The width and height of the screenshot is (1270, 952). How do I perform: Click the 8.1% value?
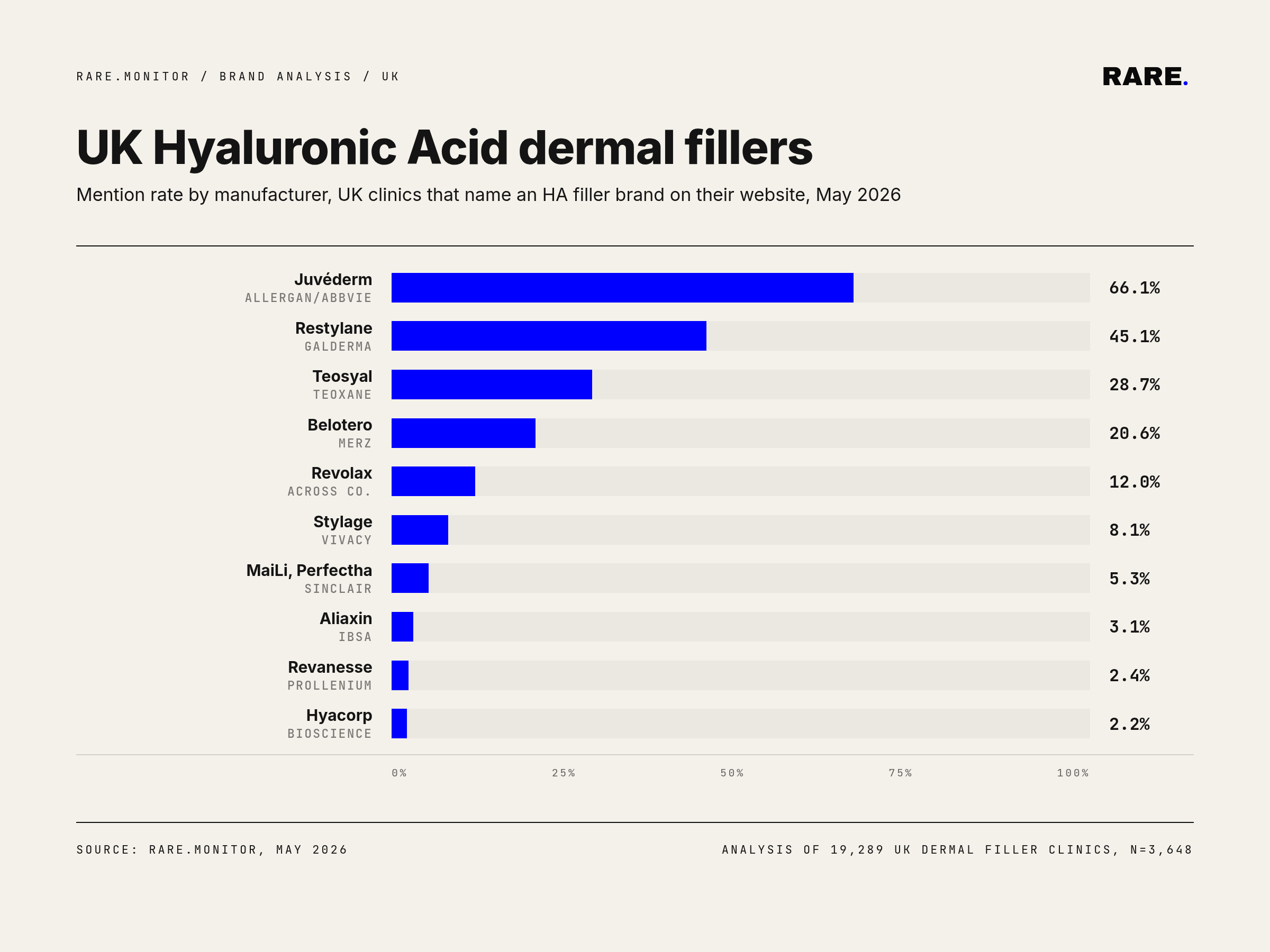click(1129, 530)
